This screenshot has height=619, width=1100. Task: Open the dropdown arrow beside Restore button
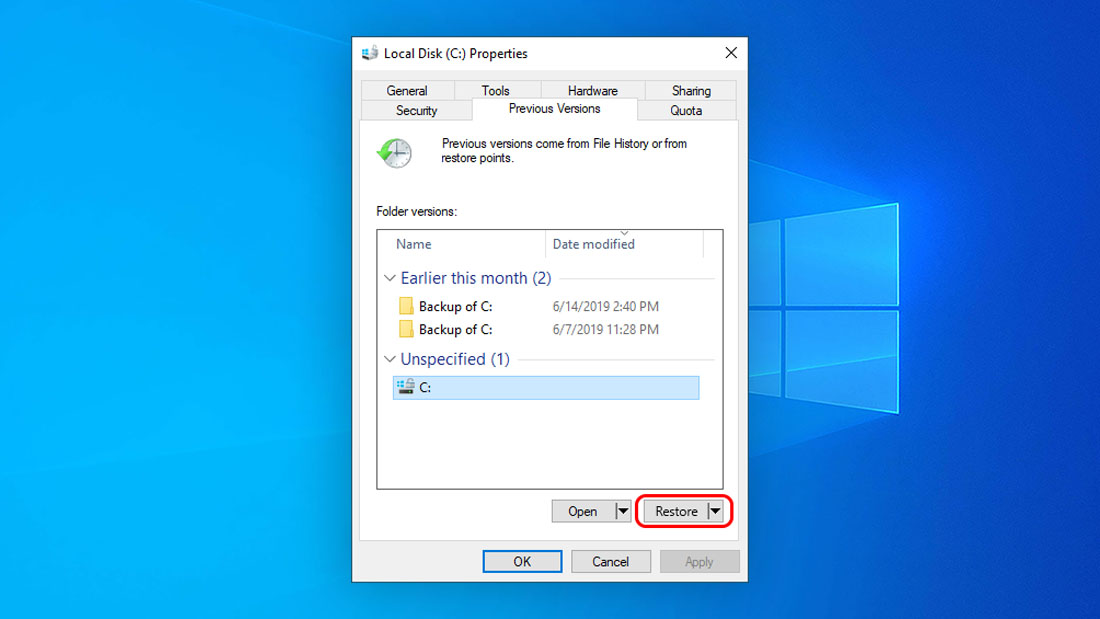click(x=715, y=511)
